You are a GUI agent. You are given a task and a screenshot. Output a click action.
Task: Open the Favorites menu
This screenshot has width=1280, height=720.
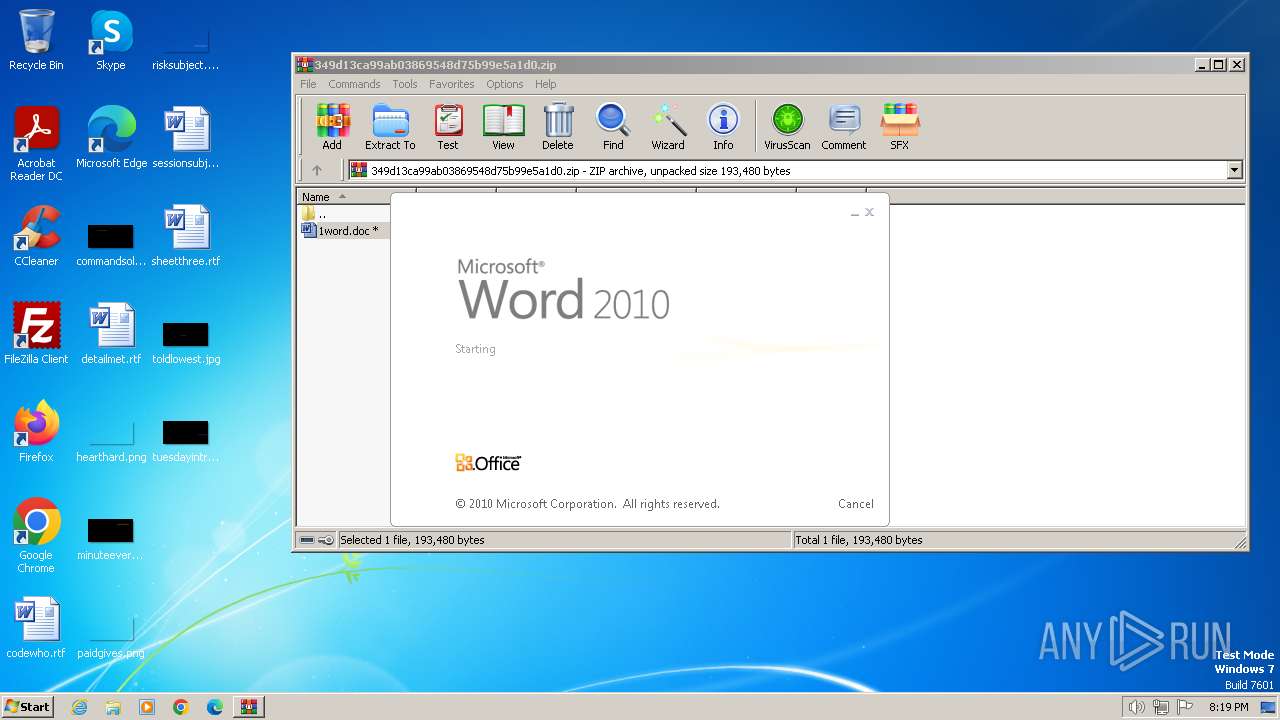click(452, 84)
